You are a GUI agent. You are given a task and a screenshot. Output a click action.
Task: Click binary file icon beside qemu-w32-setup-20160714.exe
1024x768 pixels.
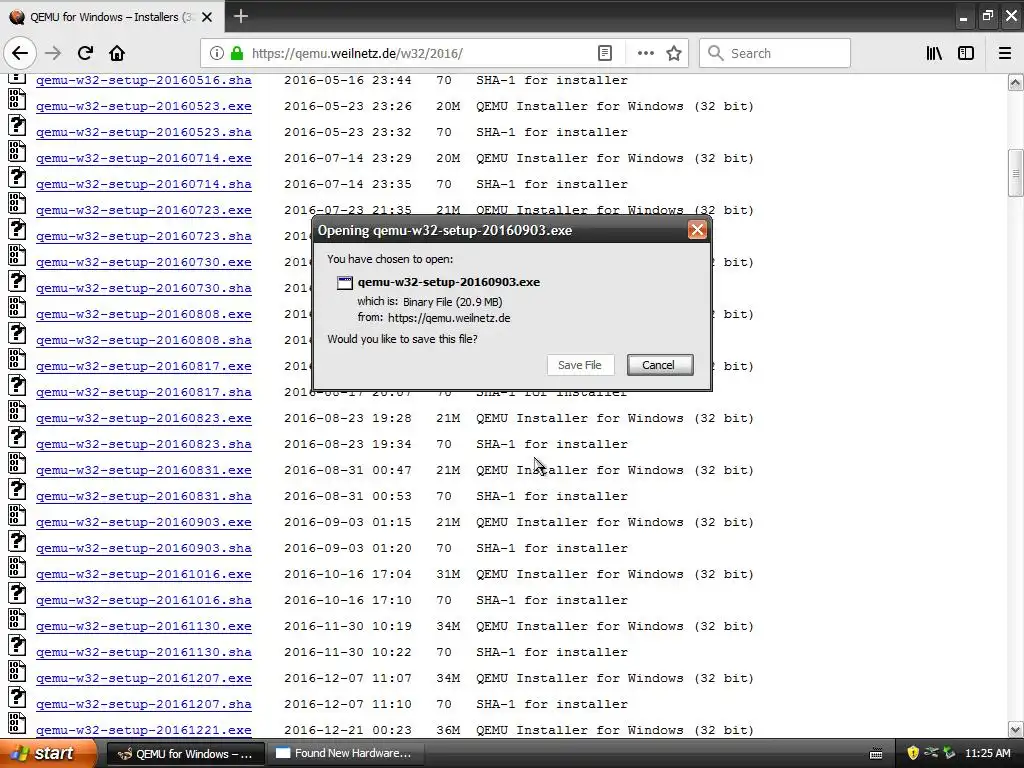[17, 151]
